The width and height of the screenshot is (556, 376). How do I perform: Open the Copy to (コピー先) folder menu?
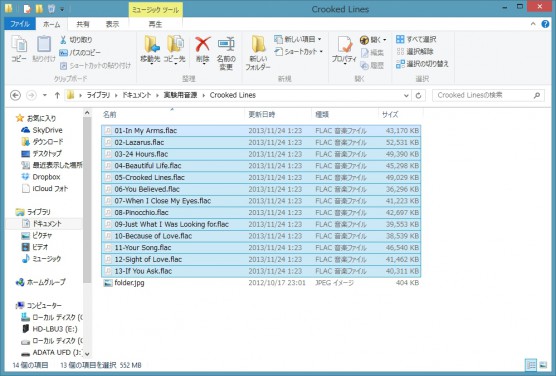[x=175, y=50]
